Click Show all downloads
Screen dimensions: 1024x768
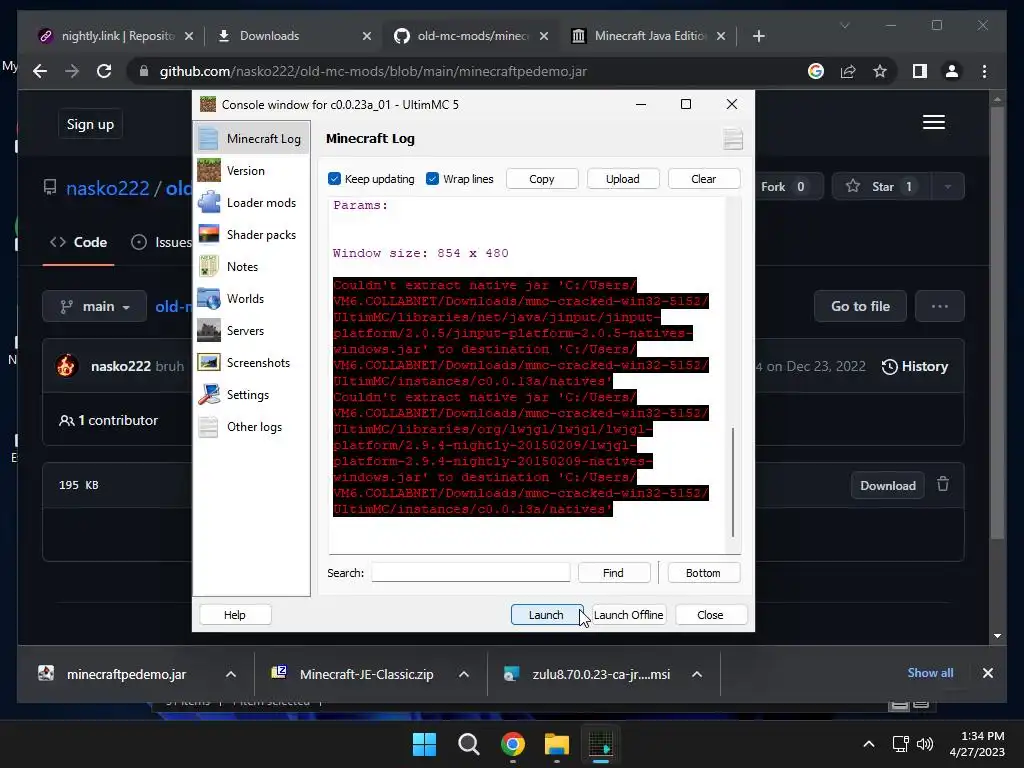click(x=930, y=673)
